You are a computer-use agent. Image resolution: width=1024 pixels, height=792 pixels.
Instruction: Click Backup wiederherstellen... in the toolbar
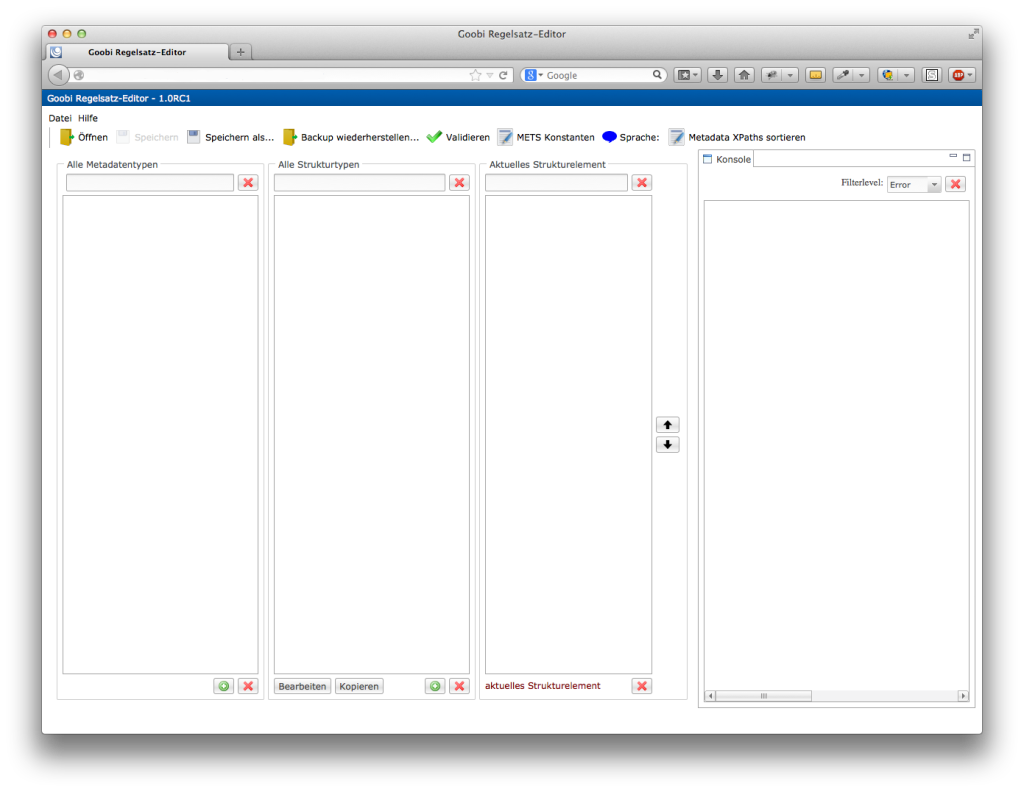tap(351, 137)
